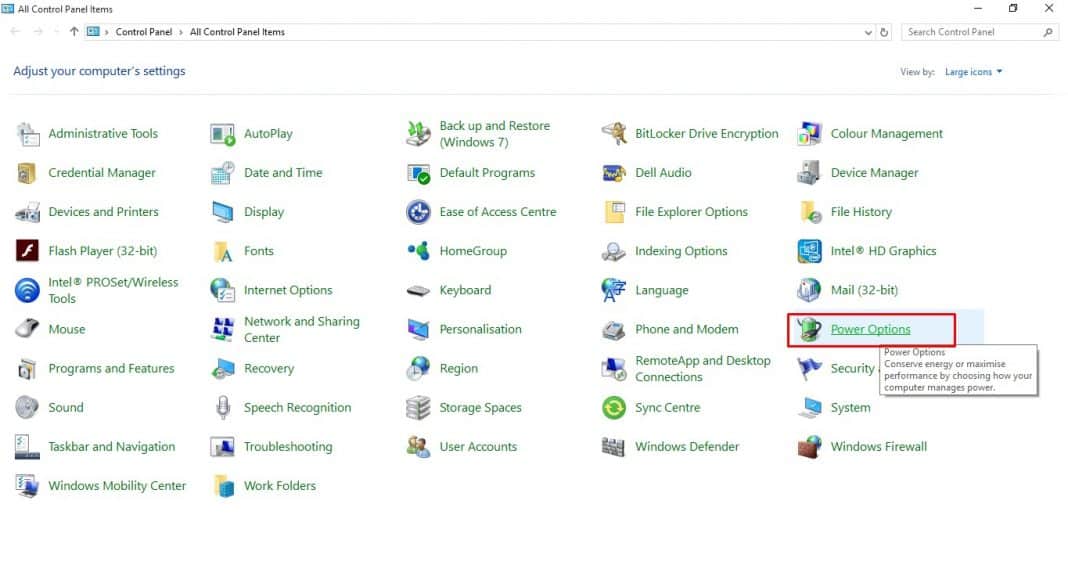Refresh the Control Panel view
Screen dimensions: 1068x569
point(884,32)
